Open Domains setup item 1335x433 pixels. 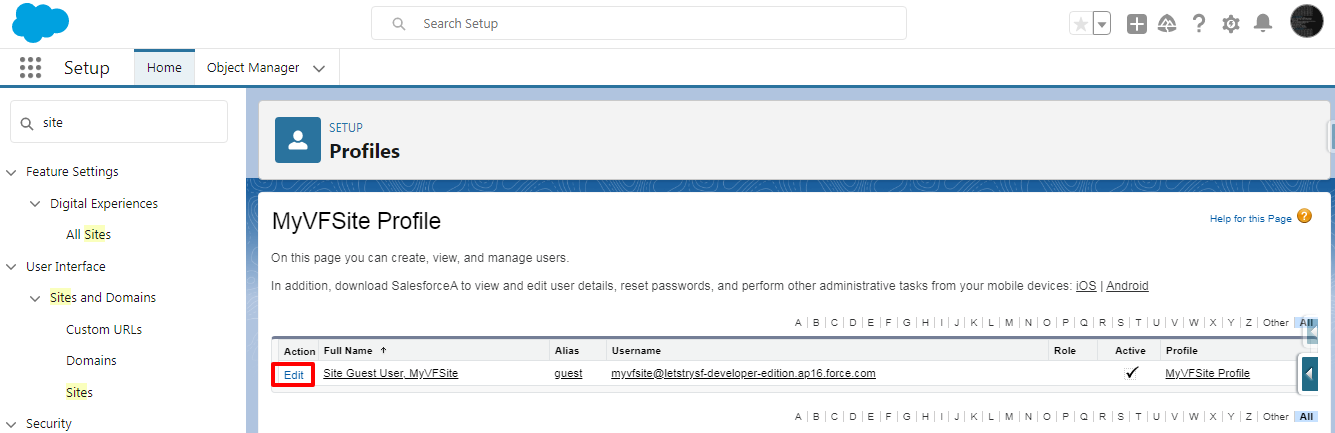pos(91,361)
